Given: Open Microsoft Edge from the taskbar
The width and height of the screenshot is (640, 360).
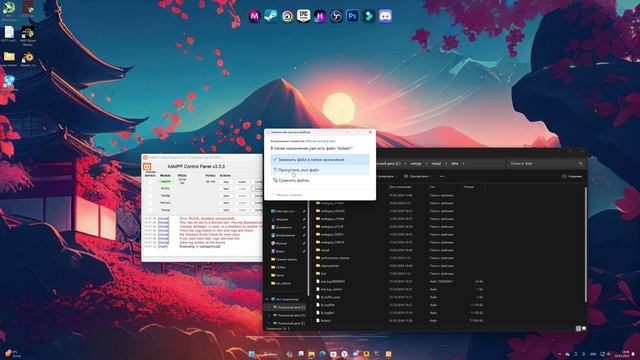Looking at the screenshot, I should pos(322,354).
